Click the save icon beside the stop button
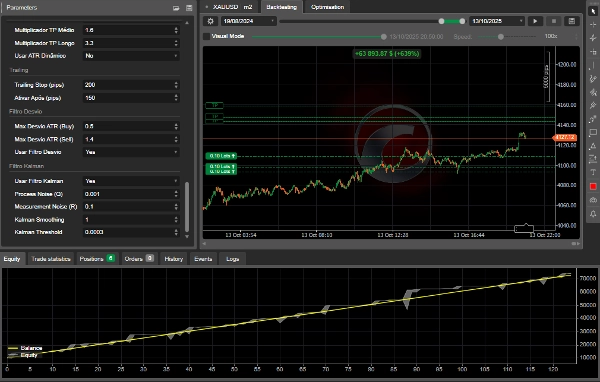Image resolution: width=600 pixels, height=382 pixels. point(572,21)
